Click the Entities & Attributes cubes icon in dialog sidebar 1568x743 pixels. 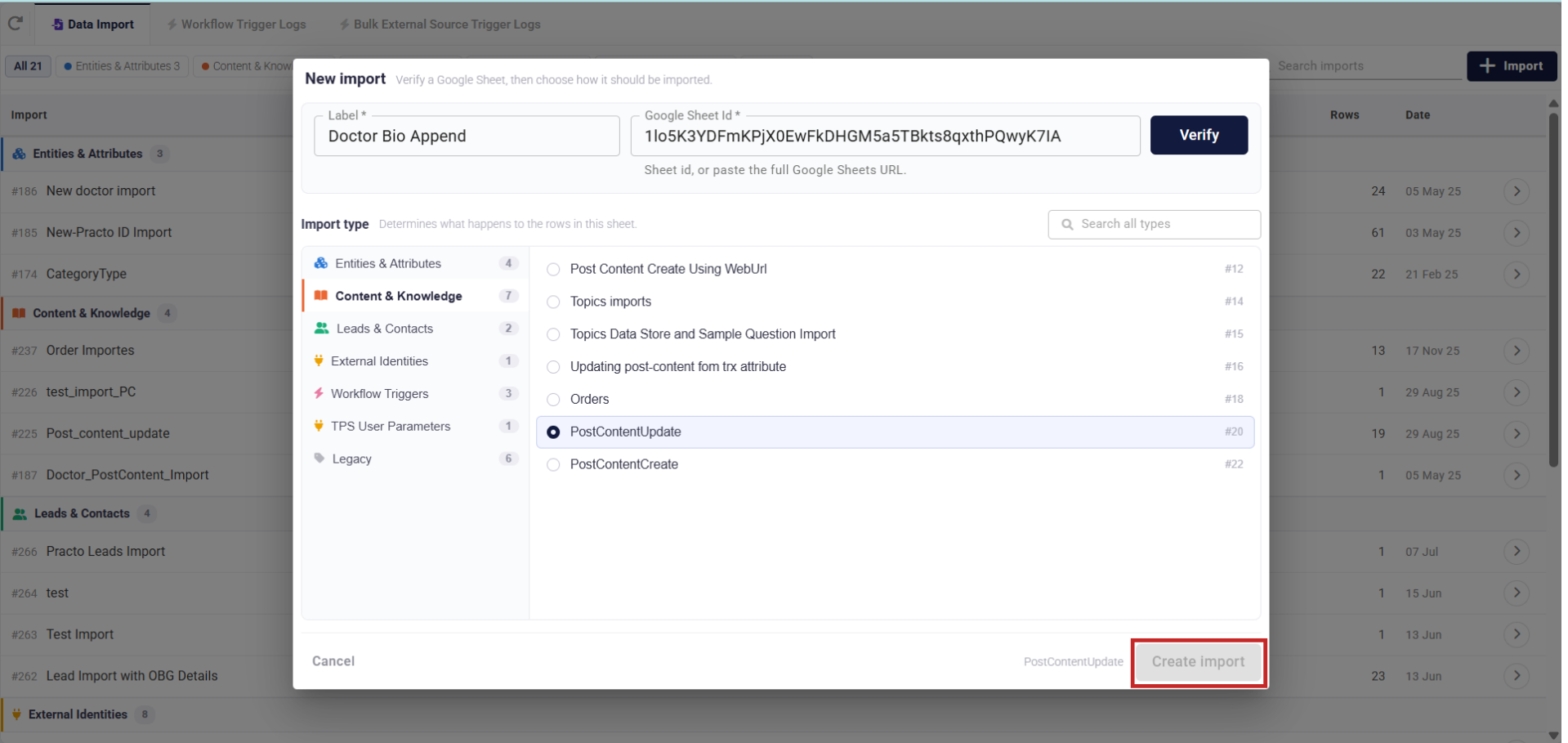pyautogui.click(x=321, y=263)
